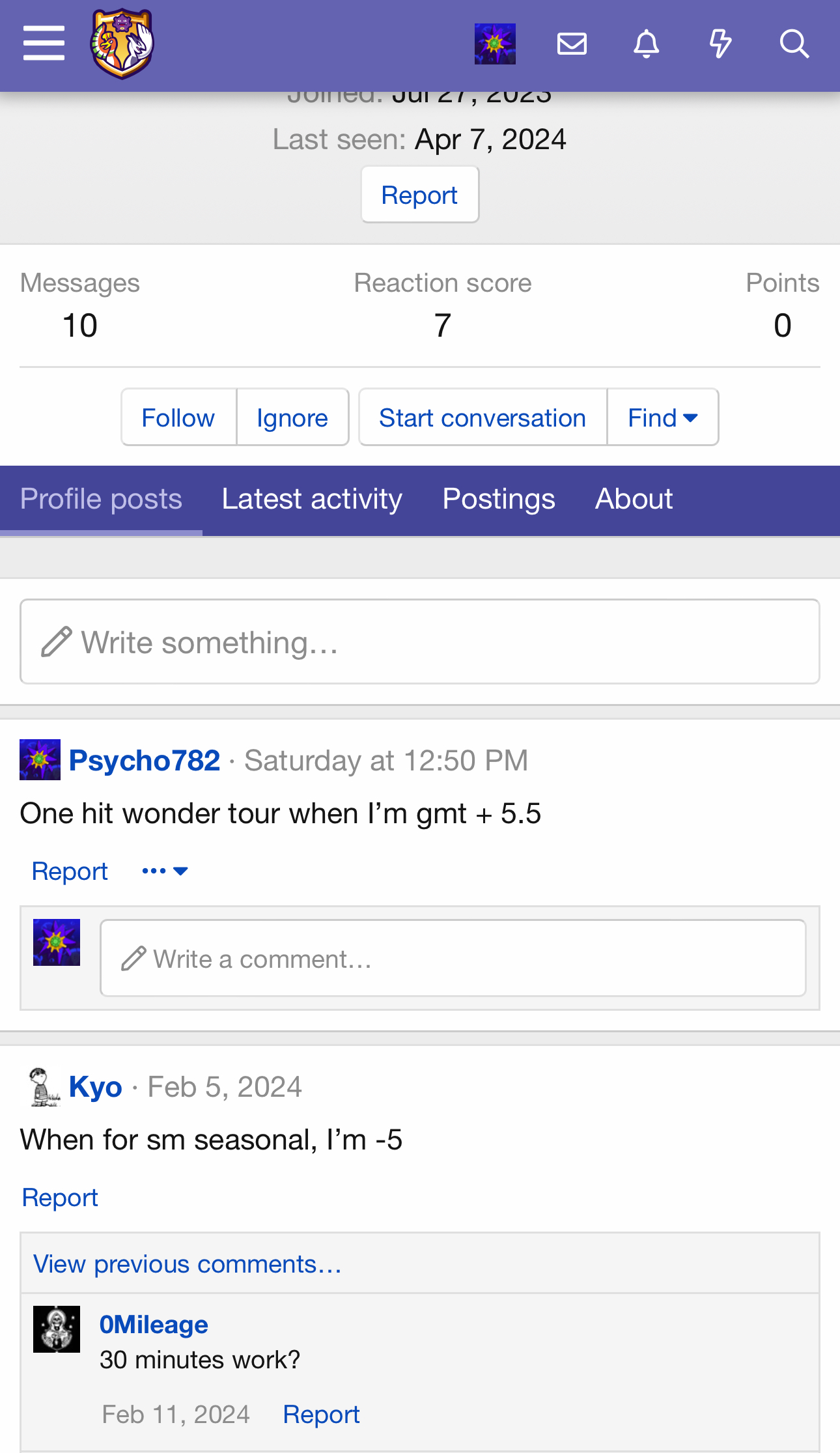Toggle Ignore for this user
The width and height of the screenshot is (840, 1453).
coord(292,417)
